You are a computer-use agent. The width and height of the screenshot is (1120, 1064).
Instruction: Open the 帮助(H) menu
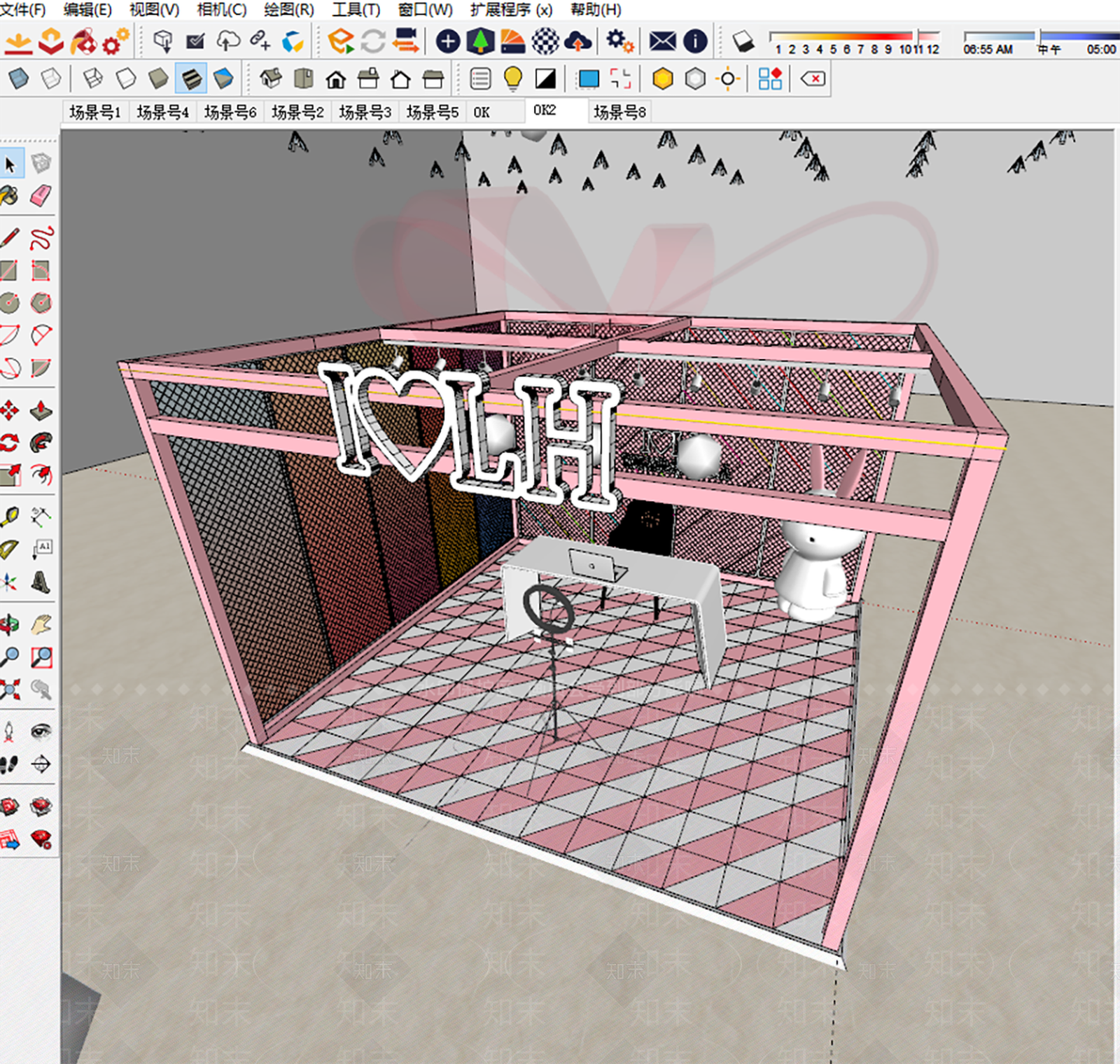596,10
